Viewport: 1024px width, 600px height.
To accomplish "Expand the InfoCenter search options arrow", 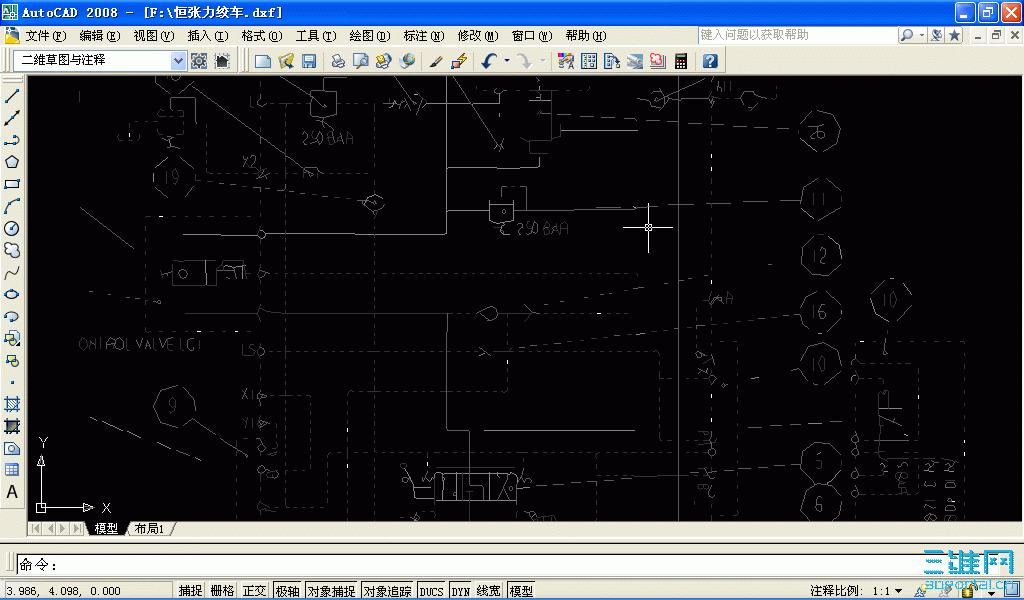I will point(921,35).
